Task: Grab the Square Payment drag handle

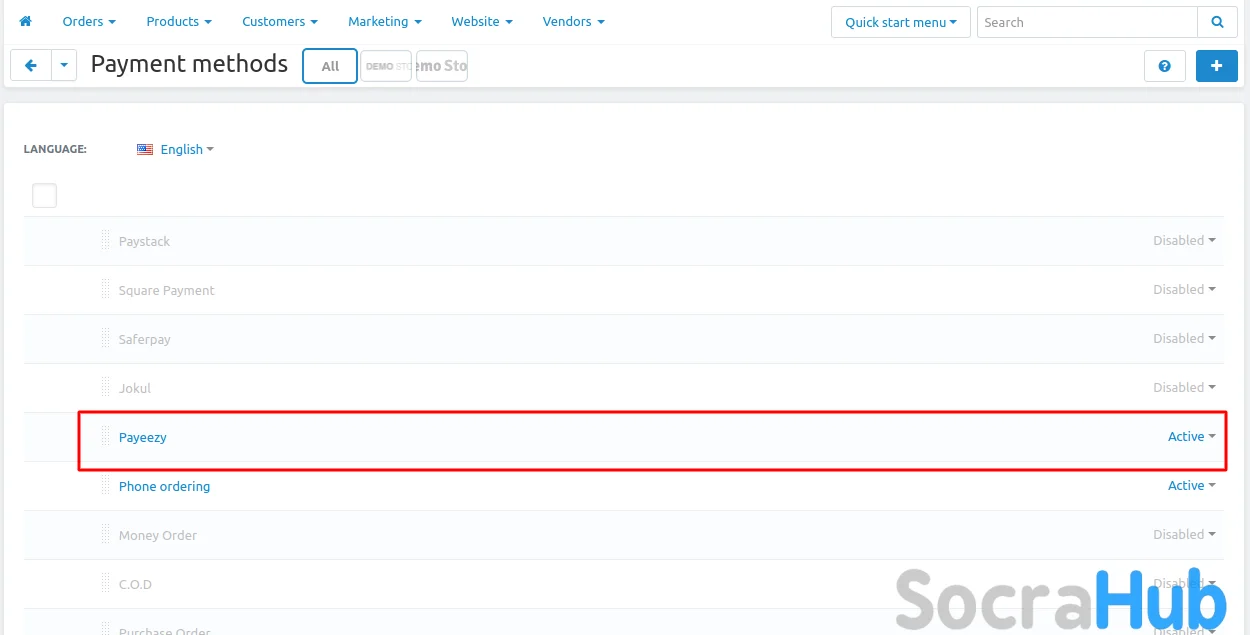Action: pyautogui.click(x=105, y=289)
